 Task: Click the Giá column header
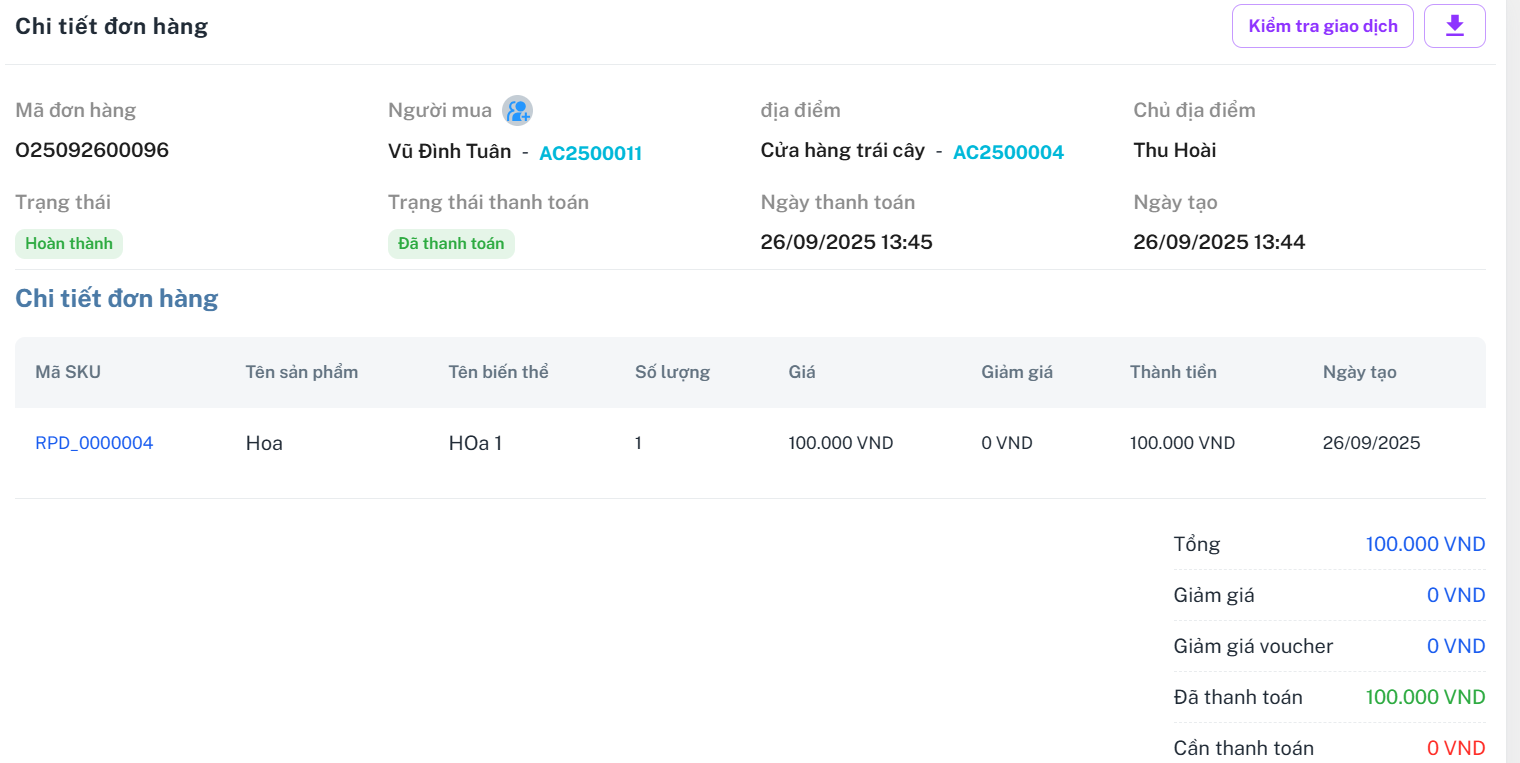(802, 372)
